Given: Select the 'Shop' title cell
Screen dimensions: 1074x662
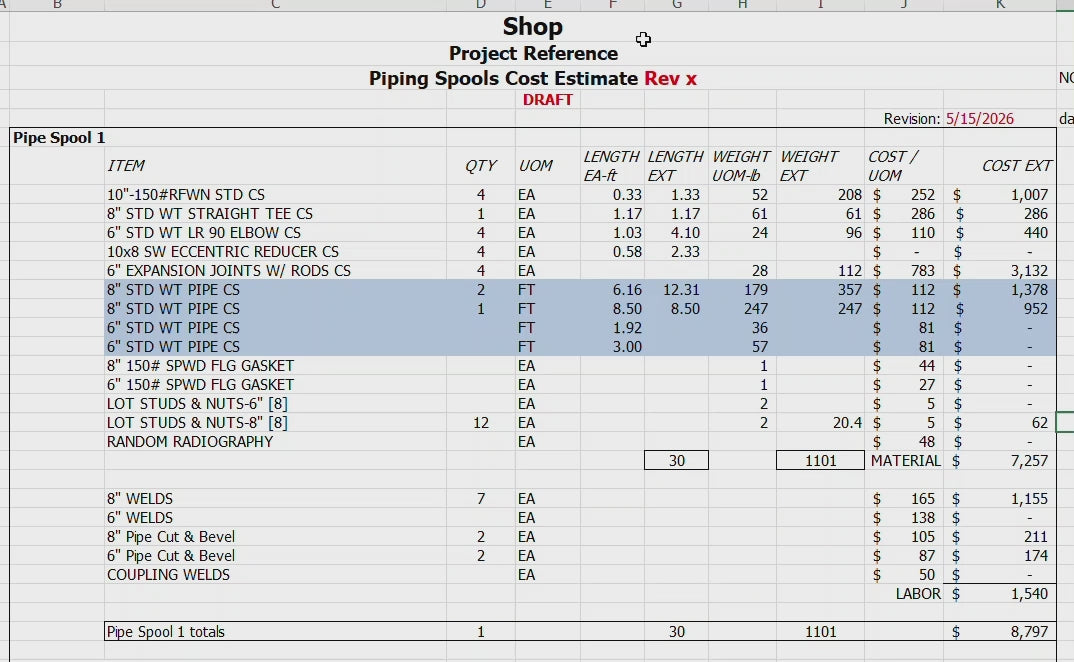Looking at the screenshot, I should (533, 27).
